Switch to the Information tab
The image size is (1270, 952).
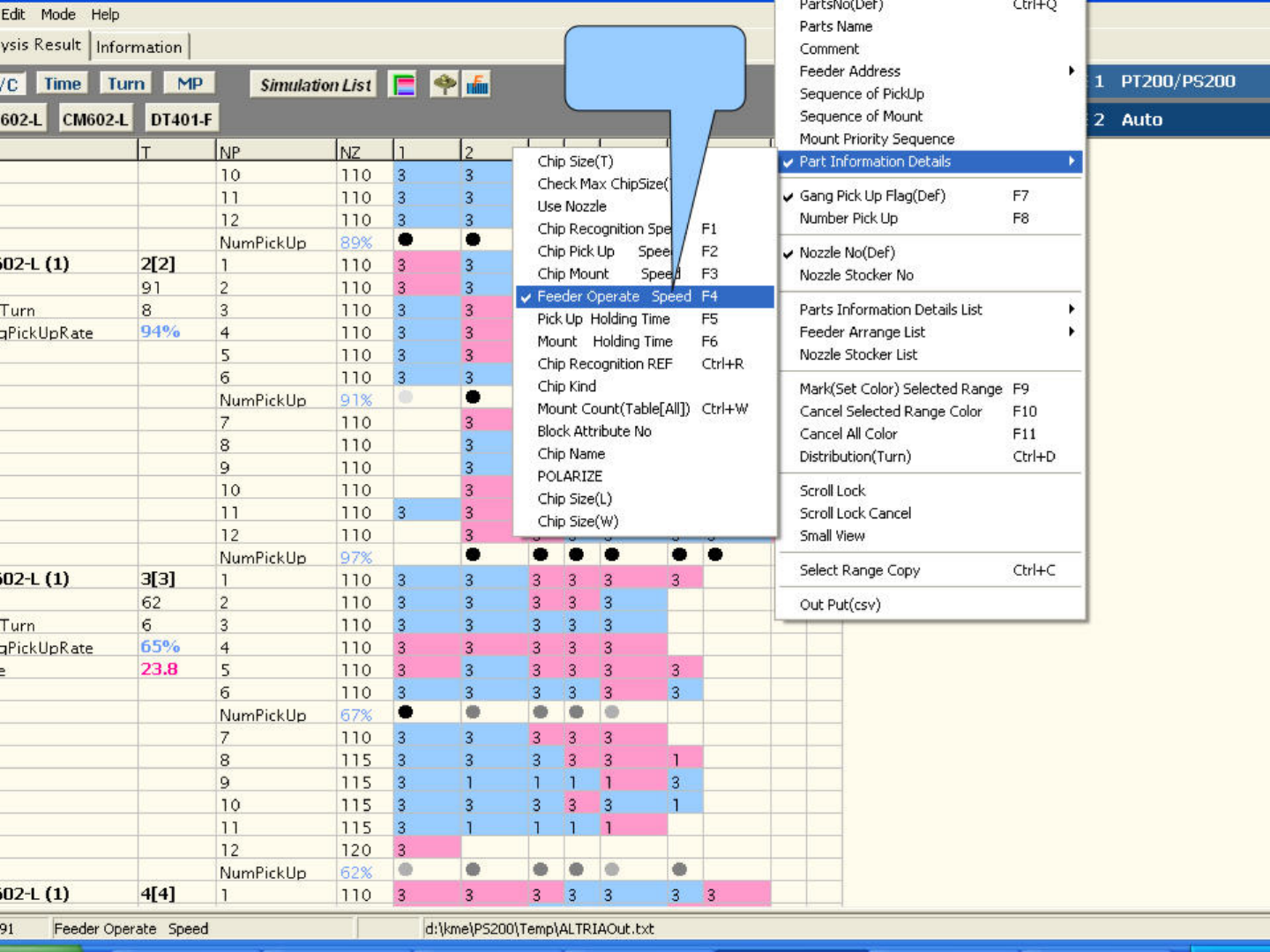(139, 48)
